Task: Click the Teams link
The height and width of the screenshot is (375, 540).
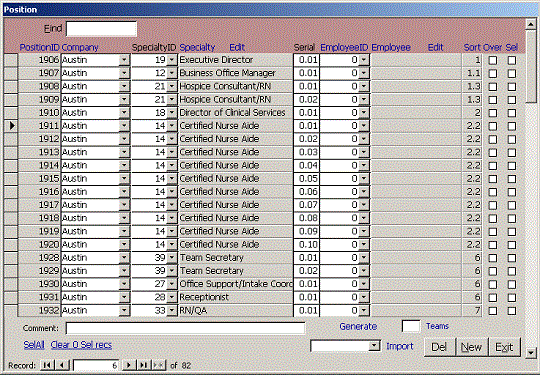Action: click(437, 326)
